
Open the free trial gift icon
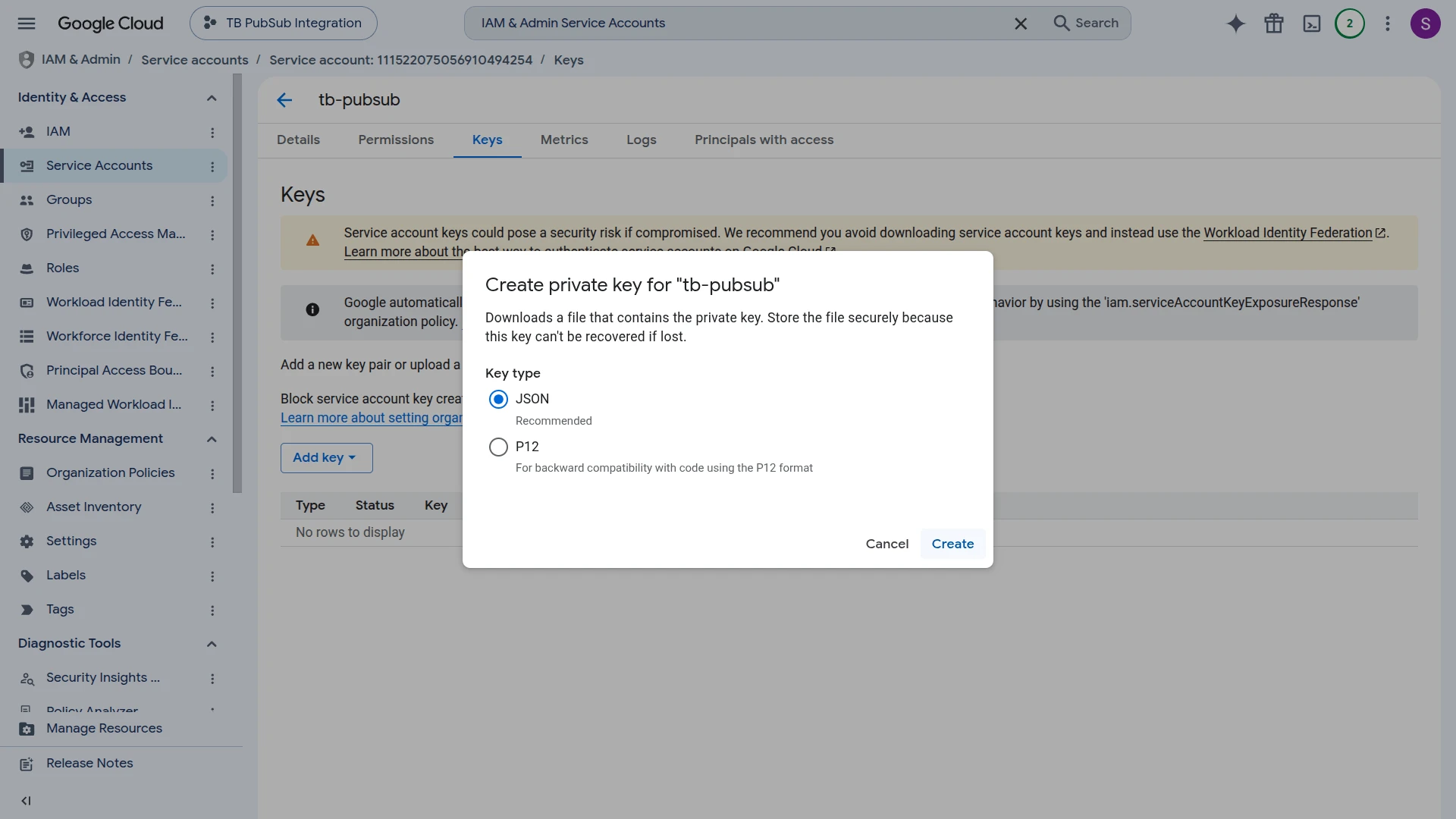(1274, 24)
